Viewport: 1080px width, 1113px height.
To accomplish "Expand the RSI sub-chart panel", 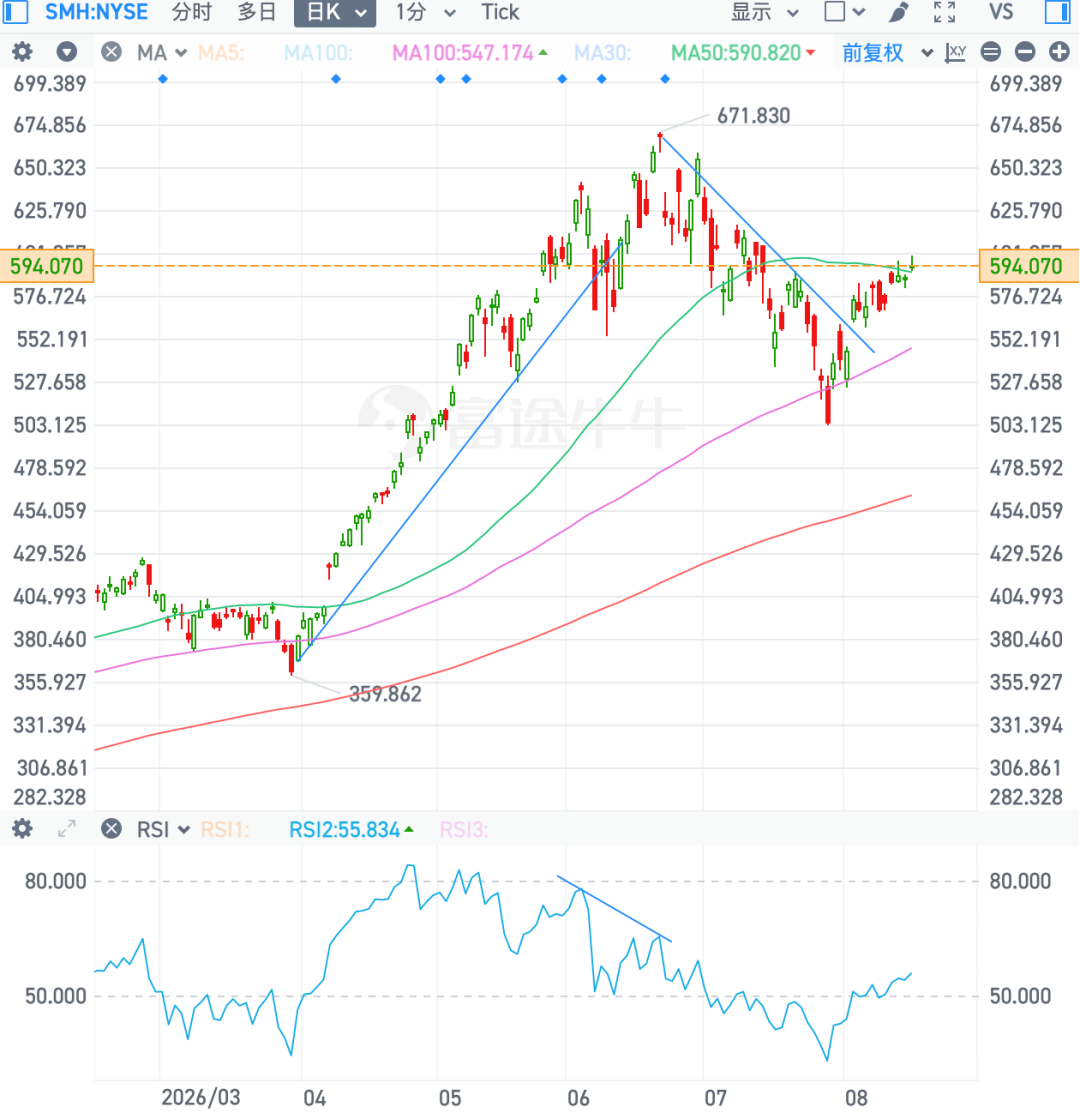I will [x=67, y=828].
